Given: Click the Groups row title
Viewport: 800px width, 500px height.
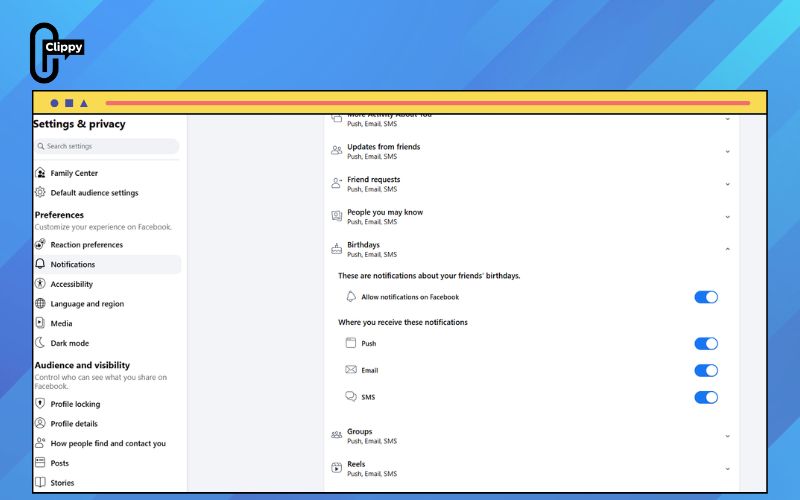Looking at the screenshot, I should (360, 431).
